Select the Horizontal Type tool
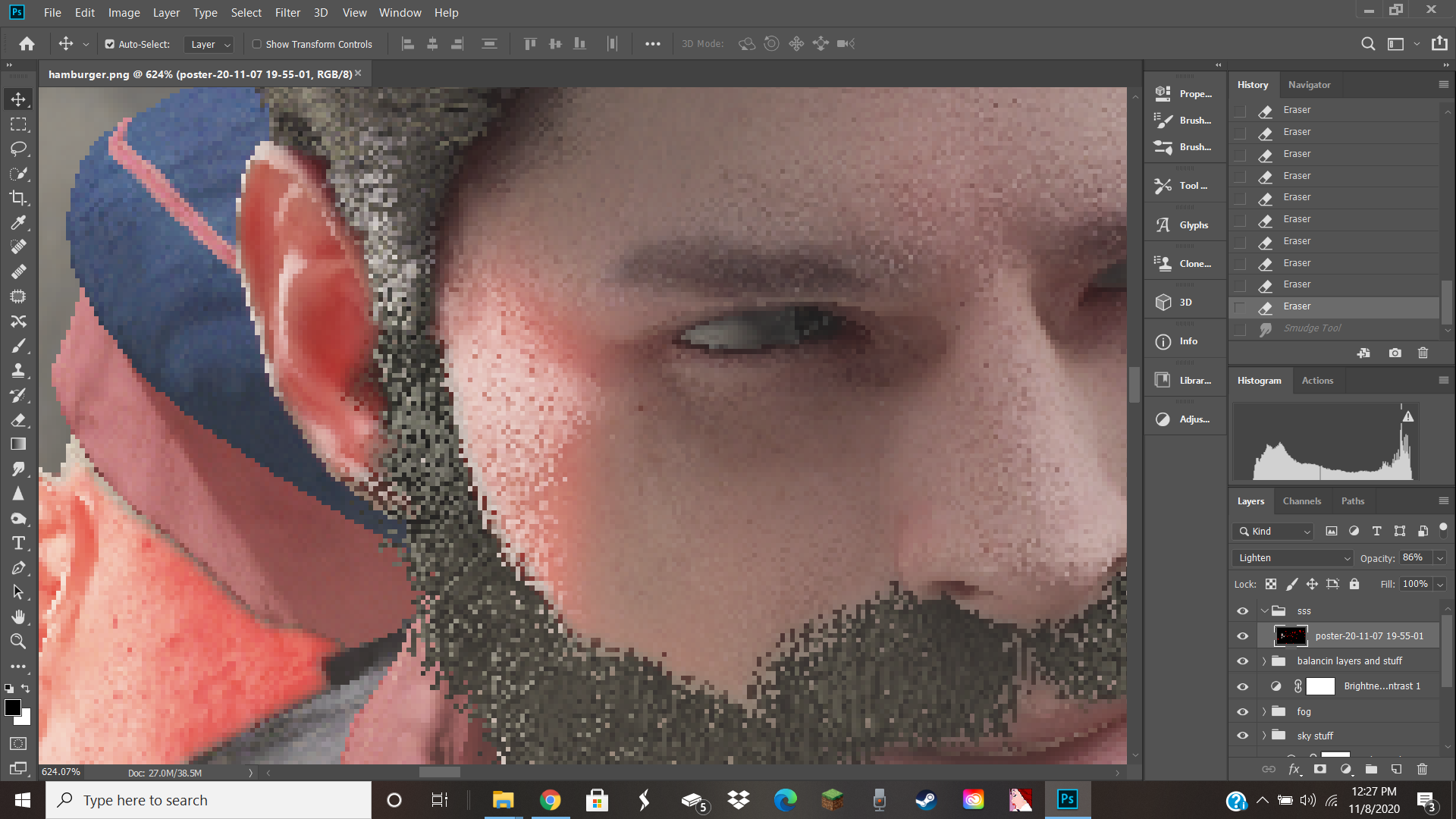The image size is (1456, 819). pos(18,543)
